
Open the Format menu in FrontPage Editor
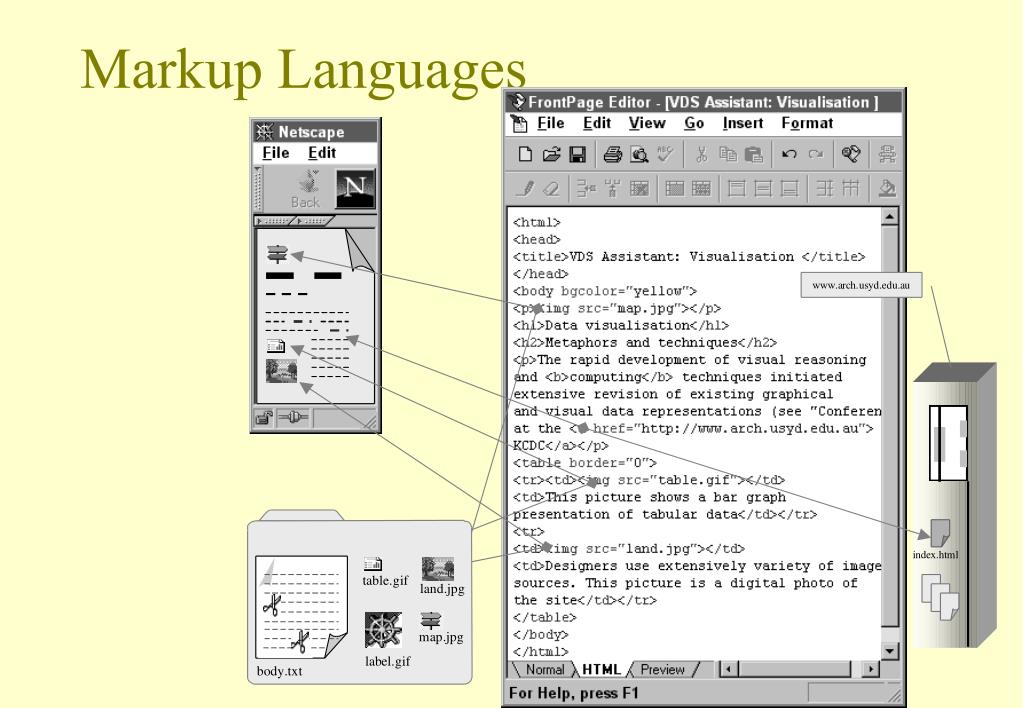(807, 123)
